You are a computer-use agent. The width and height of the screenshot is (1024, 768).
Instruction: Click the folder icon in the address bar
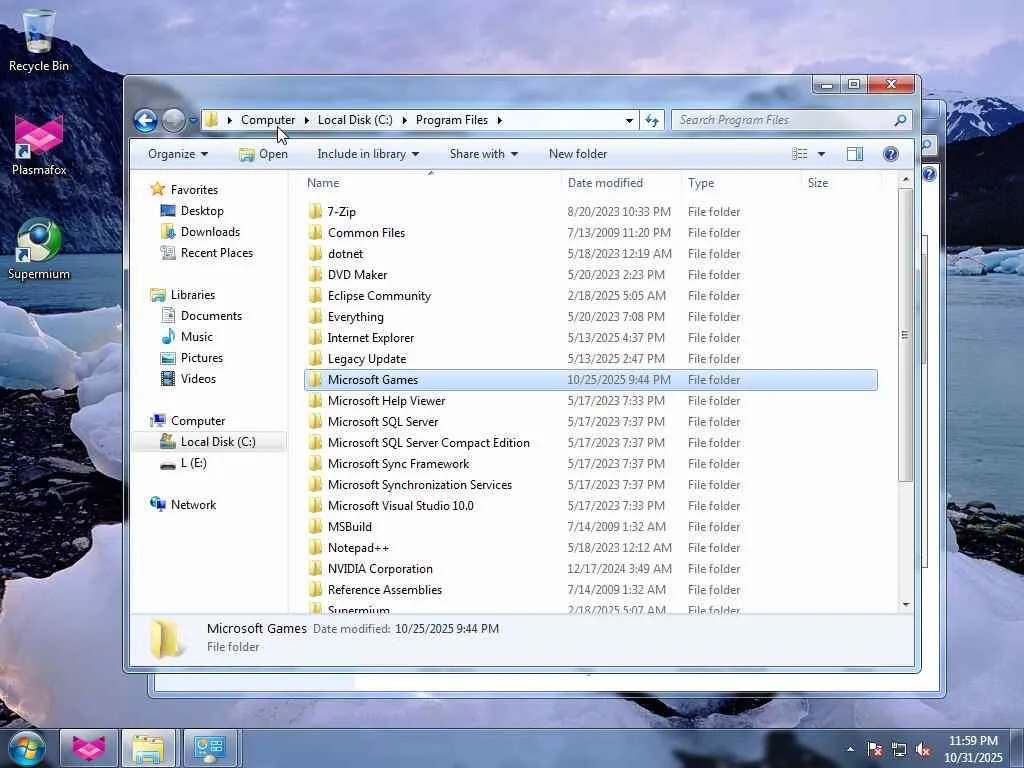coord(211,120)
